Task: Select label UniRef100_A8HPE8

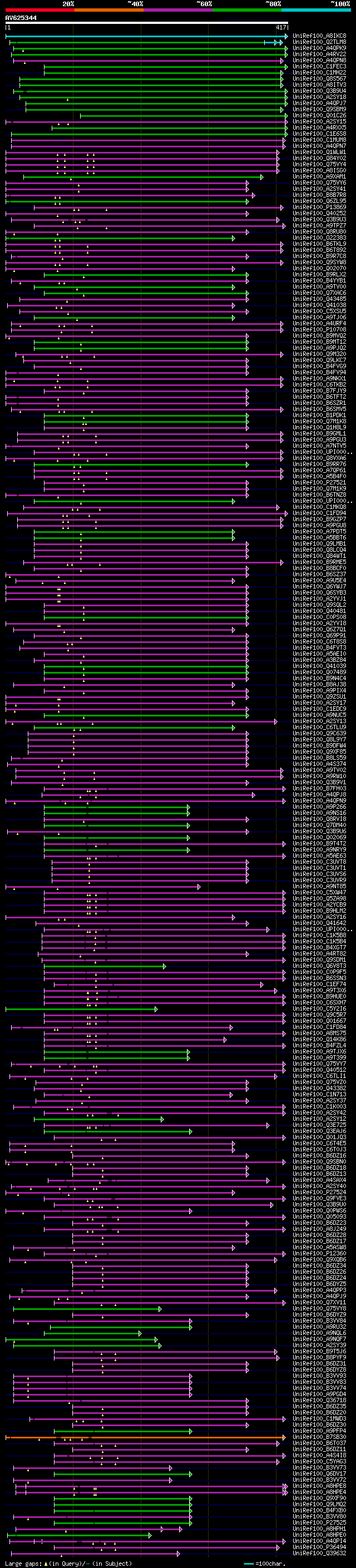Action: tap(319, 1486)
